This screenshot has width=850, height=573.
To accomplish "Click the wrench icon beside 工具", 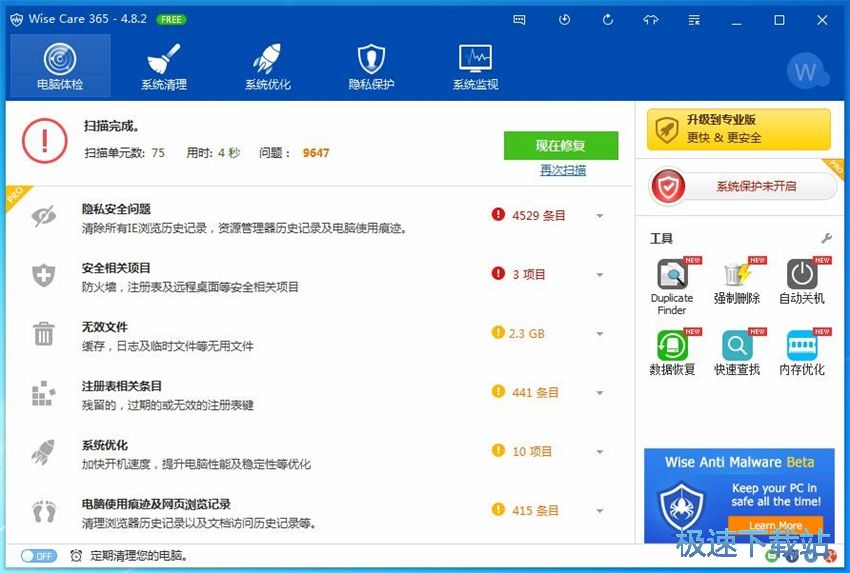I will click(827, 238).
